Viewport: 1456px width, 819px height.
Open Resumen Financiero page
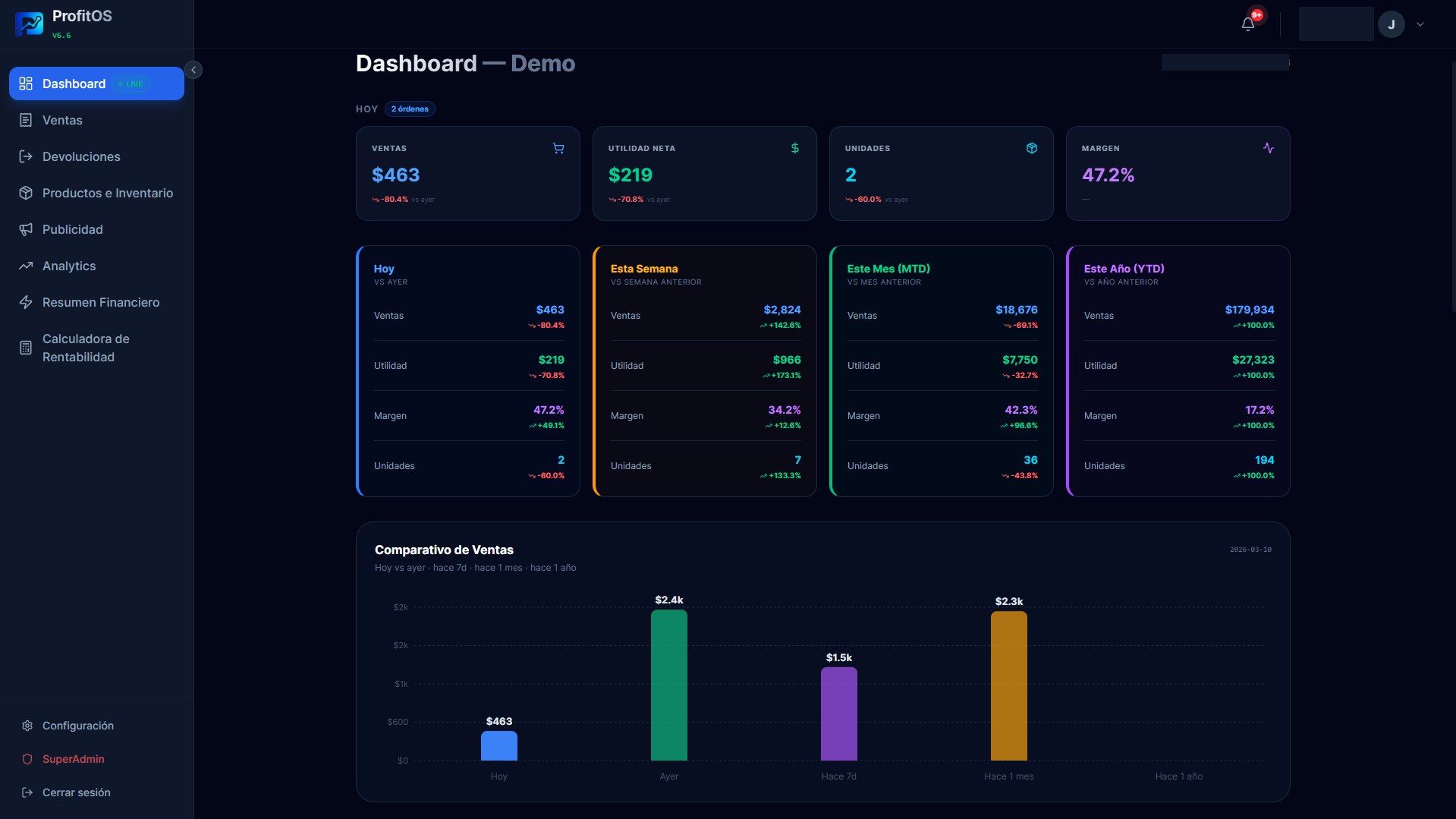[96, 302]
